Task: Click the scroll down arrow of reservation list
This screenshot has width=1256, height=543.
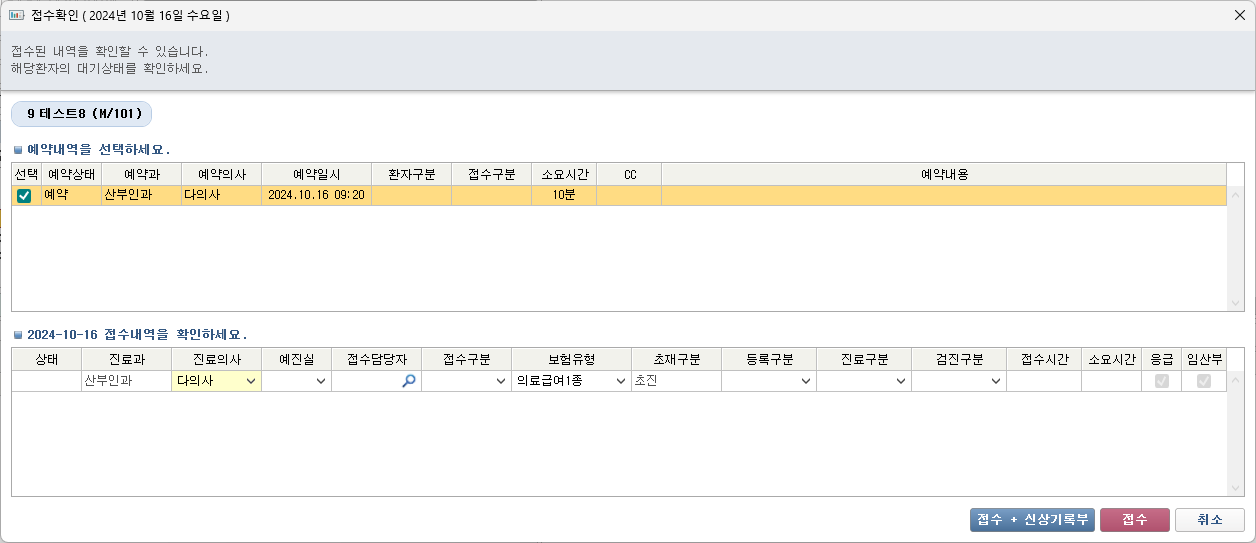Action: [1236, 302]
